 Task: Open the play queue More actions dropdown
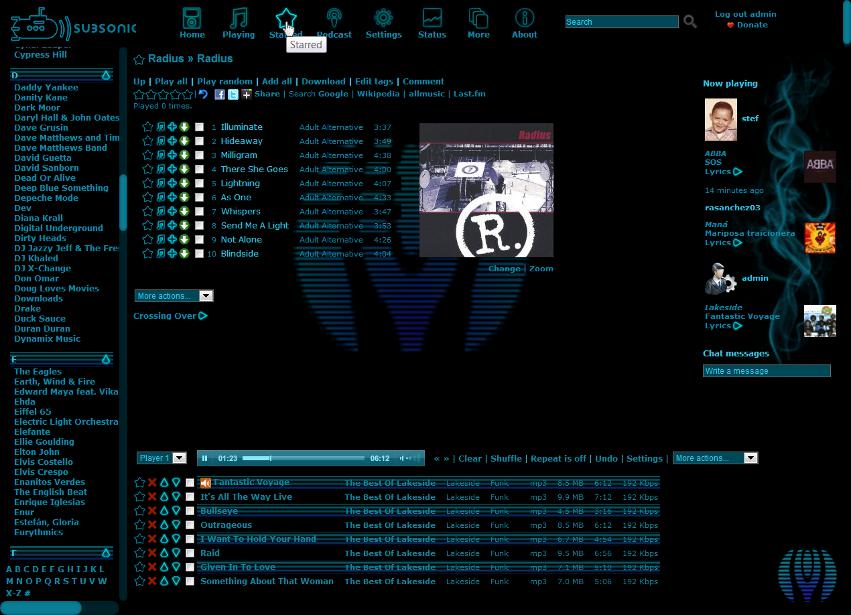point(715,458)
